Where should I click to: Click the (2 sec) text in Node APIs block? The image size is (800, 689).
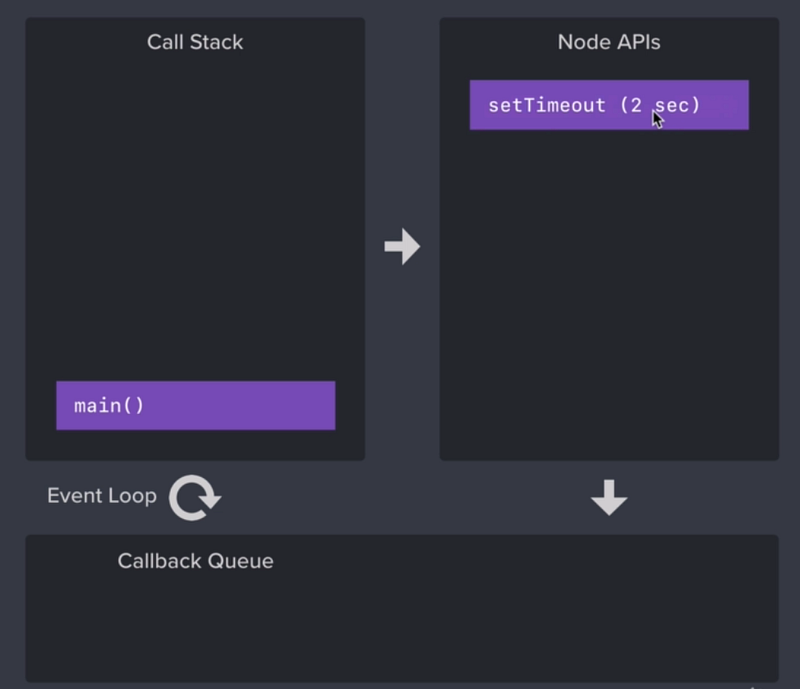click(x=660, y=106)
